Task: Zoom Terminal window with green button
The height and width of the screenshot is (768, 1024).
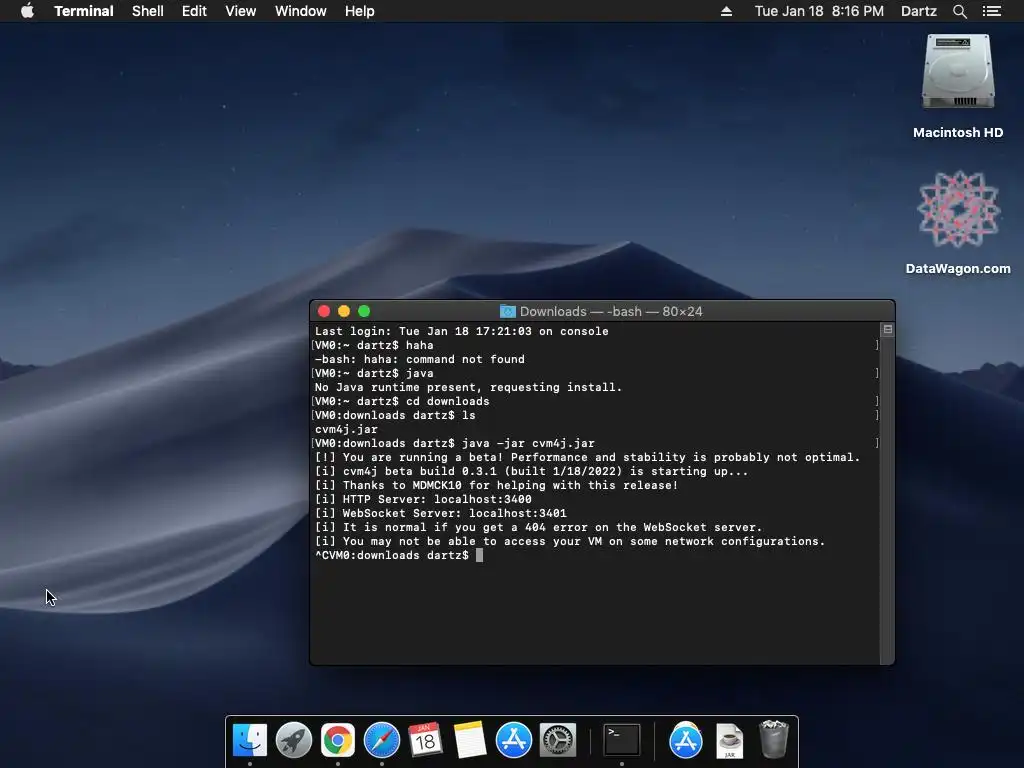Action: pos(364,312)
